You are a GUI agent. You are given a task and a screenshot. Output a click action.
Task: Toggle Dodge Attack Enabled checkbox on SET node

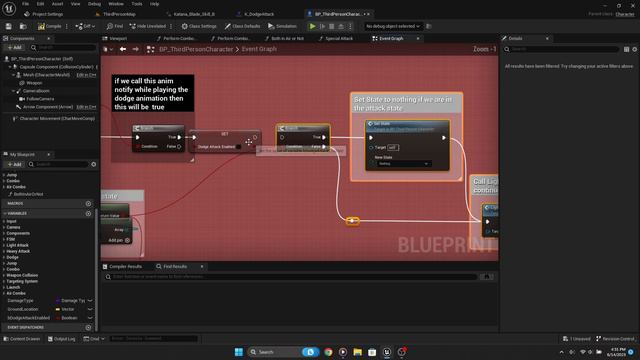(238, 147)
